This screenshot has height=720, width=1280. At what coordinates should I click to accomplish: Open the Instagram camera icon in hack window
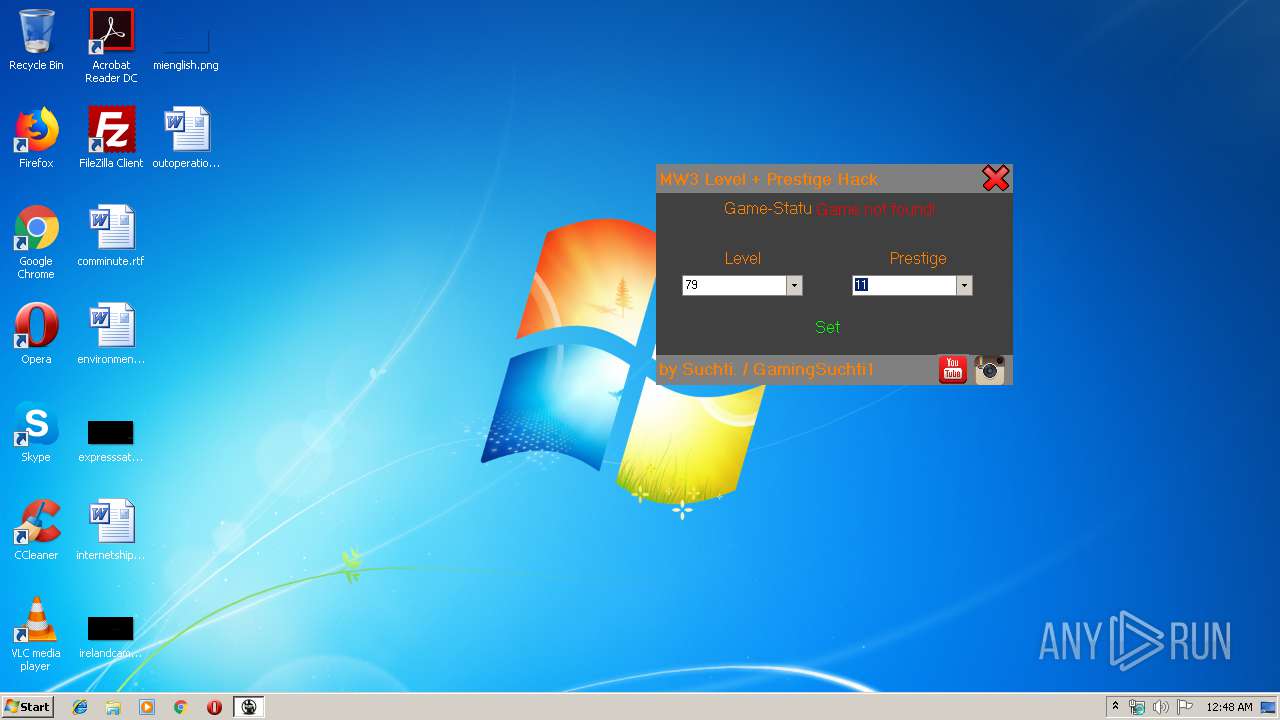click(x=990, y=369)
